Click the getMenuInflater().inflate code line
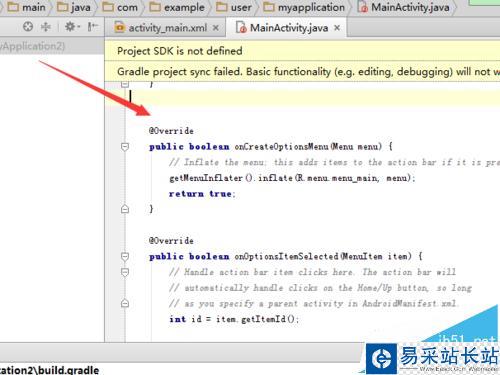The image size is (500, 375). 292,178
